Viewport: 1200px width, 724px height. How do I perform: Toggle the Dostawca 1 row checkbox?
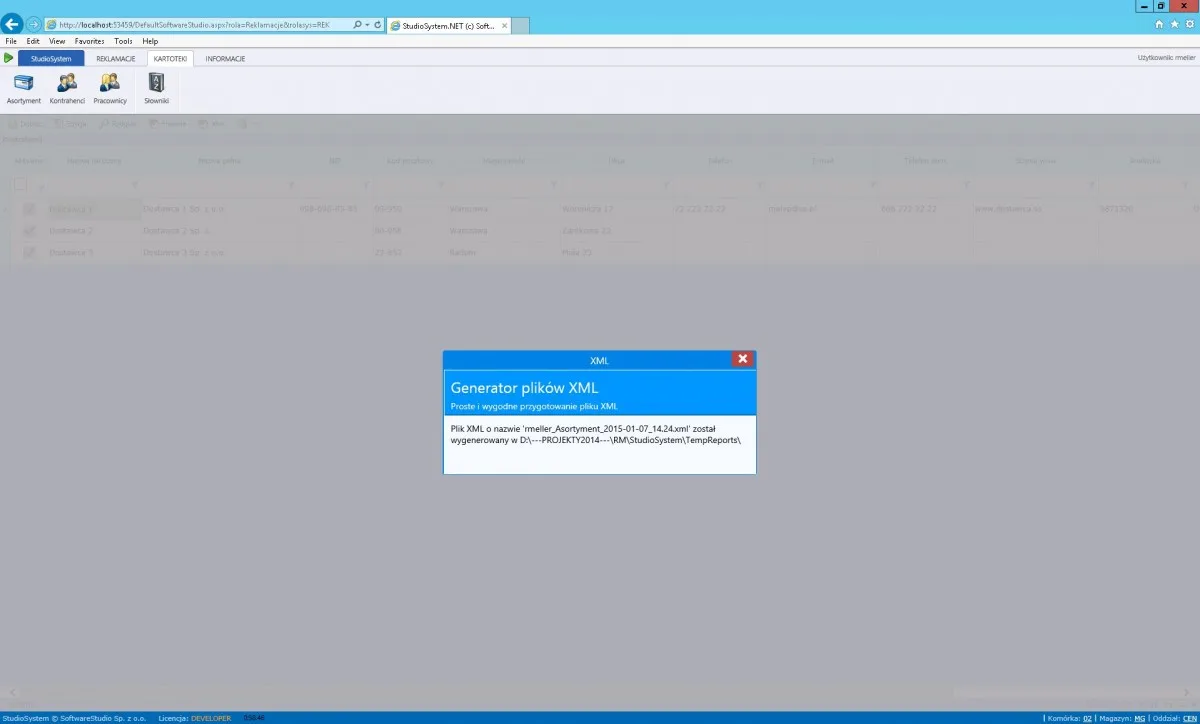29,209
